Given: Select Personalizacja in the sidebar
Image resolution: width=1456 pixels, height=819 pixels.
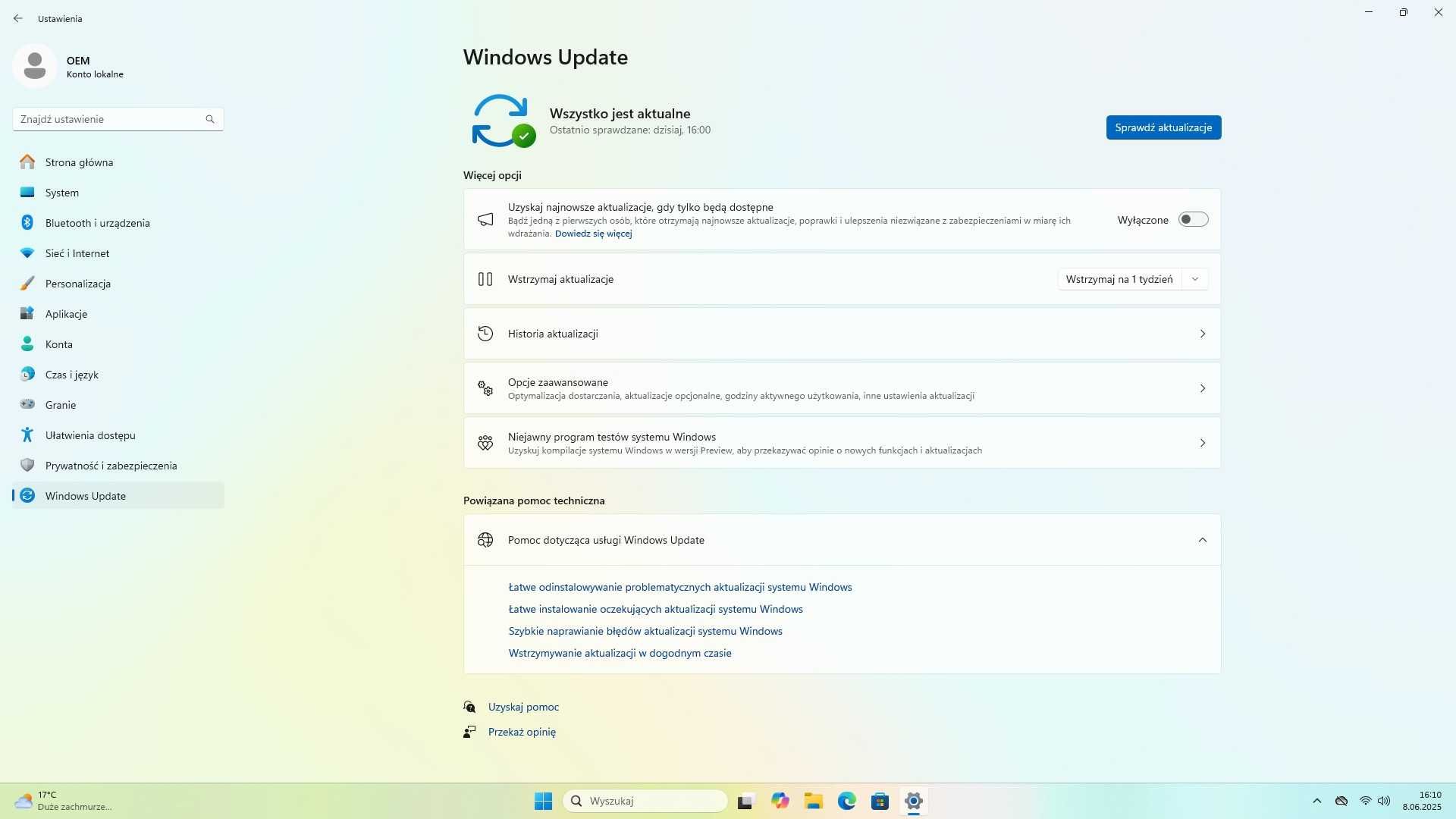Looking at the screenshot, I should click(x=118, y=284).
